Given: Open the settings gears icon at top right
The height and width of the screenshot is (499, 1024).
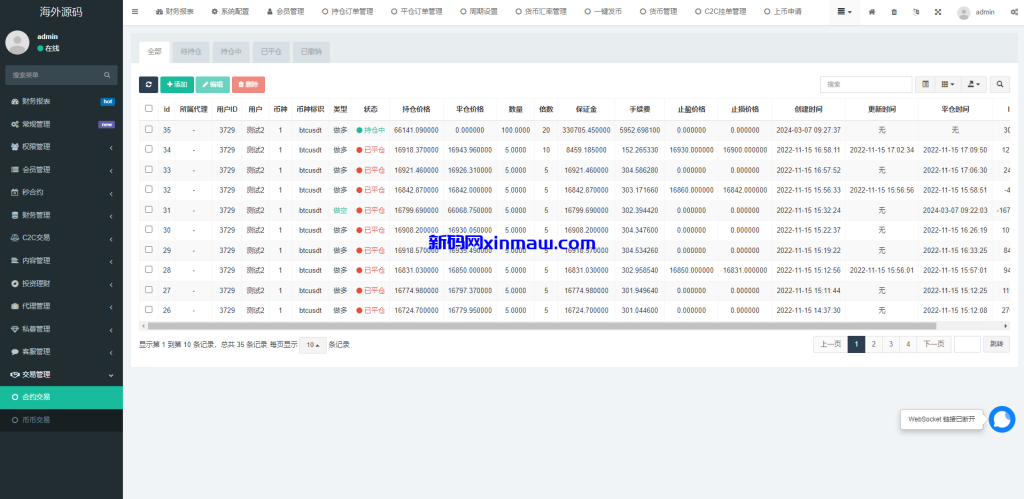Looking at the screenshot, I should [x=1013, y=12].
